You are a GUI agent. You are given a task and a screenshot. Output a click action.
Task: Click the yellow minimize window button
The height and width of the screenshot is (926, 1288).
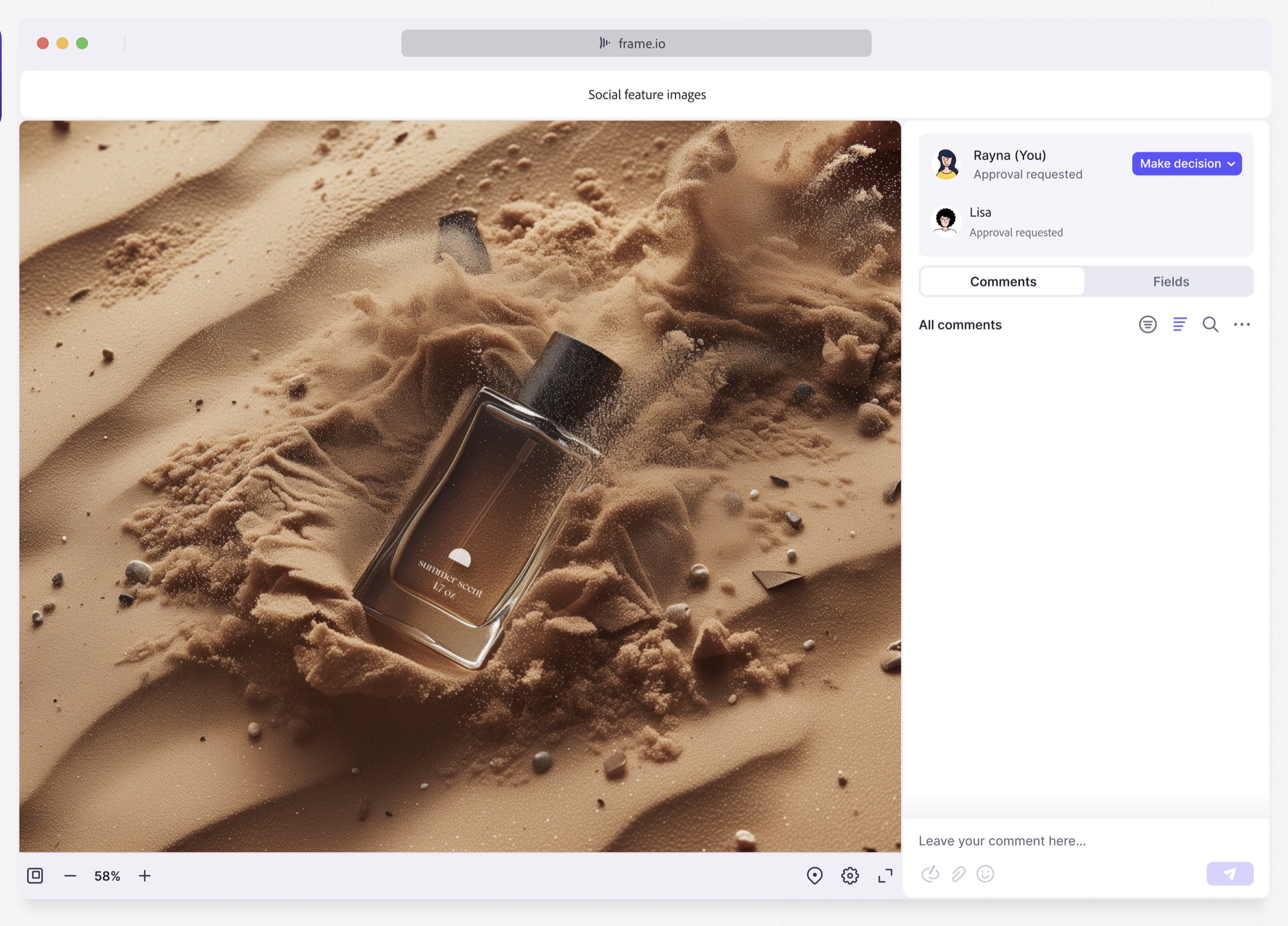click(x=62, y=43)
